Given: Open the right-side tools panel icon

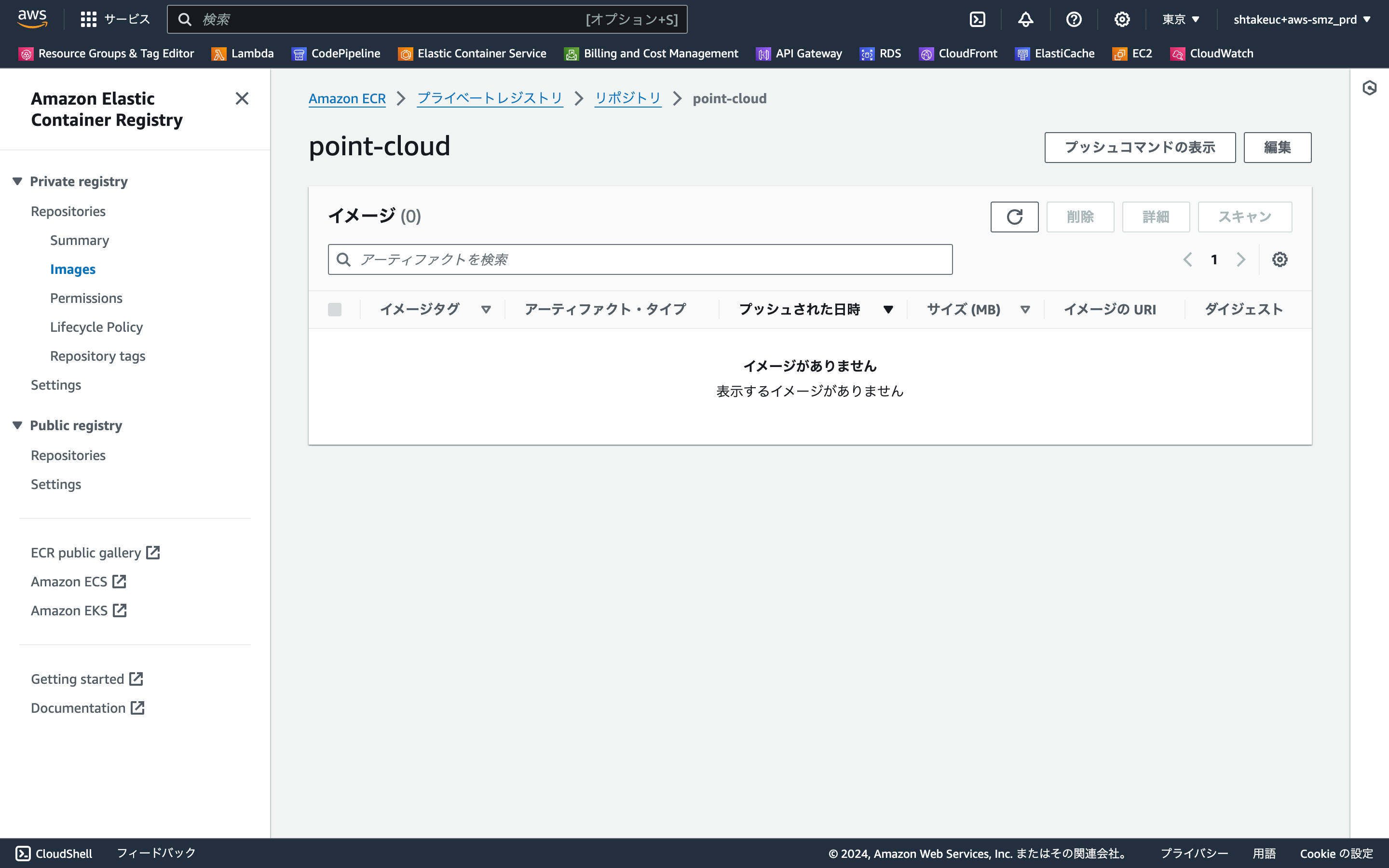Looking at the screenshot, I should click(x=1370, y=88).
